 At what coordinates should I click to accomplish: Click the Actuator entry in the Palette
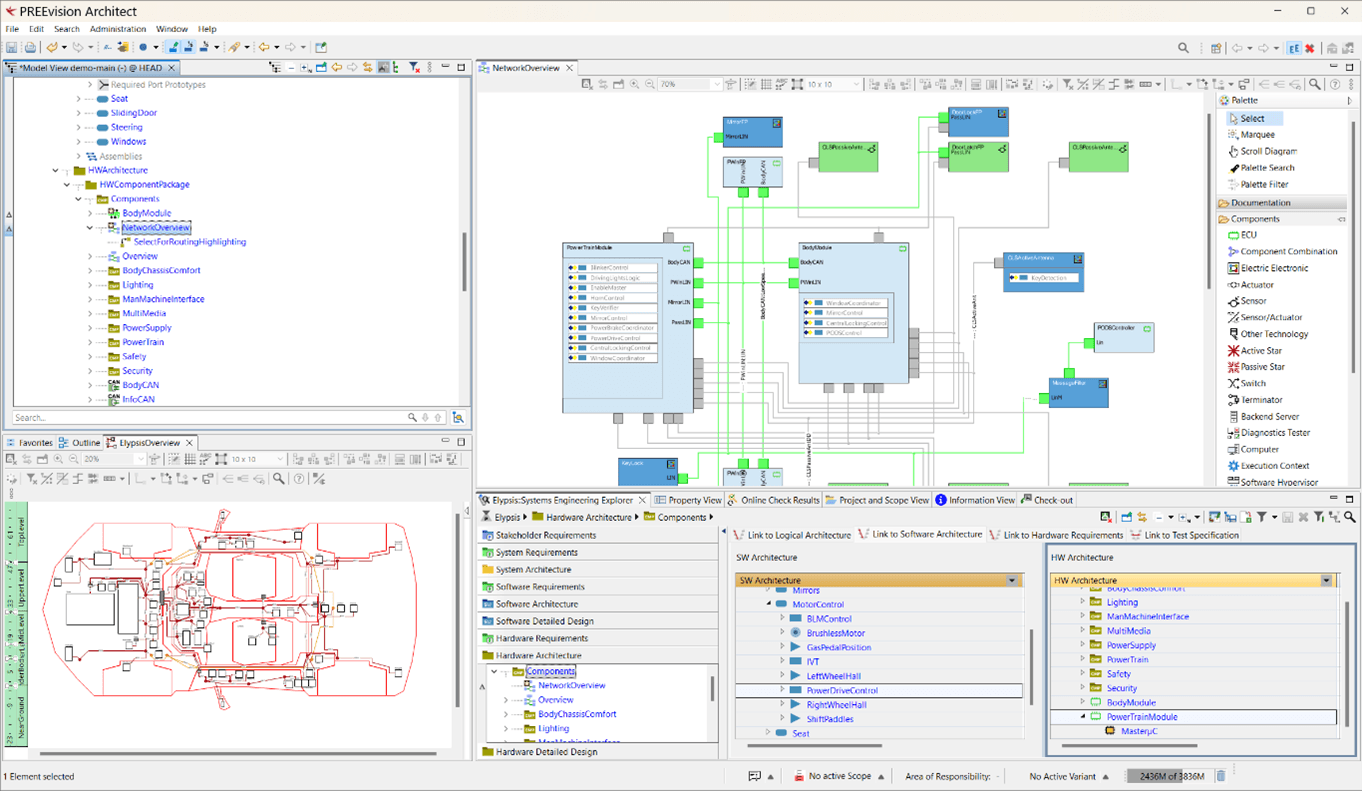click(x=1251, y=284)
